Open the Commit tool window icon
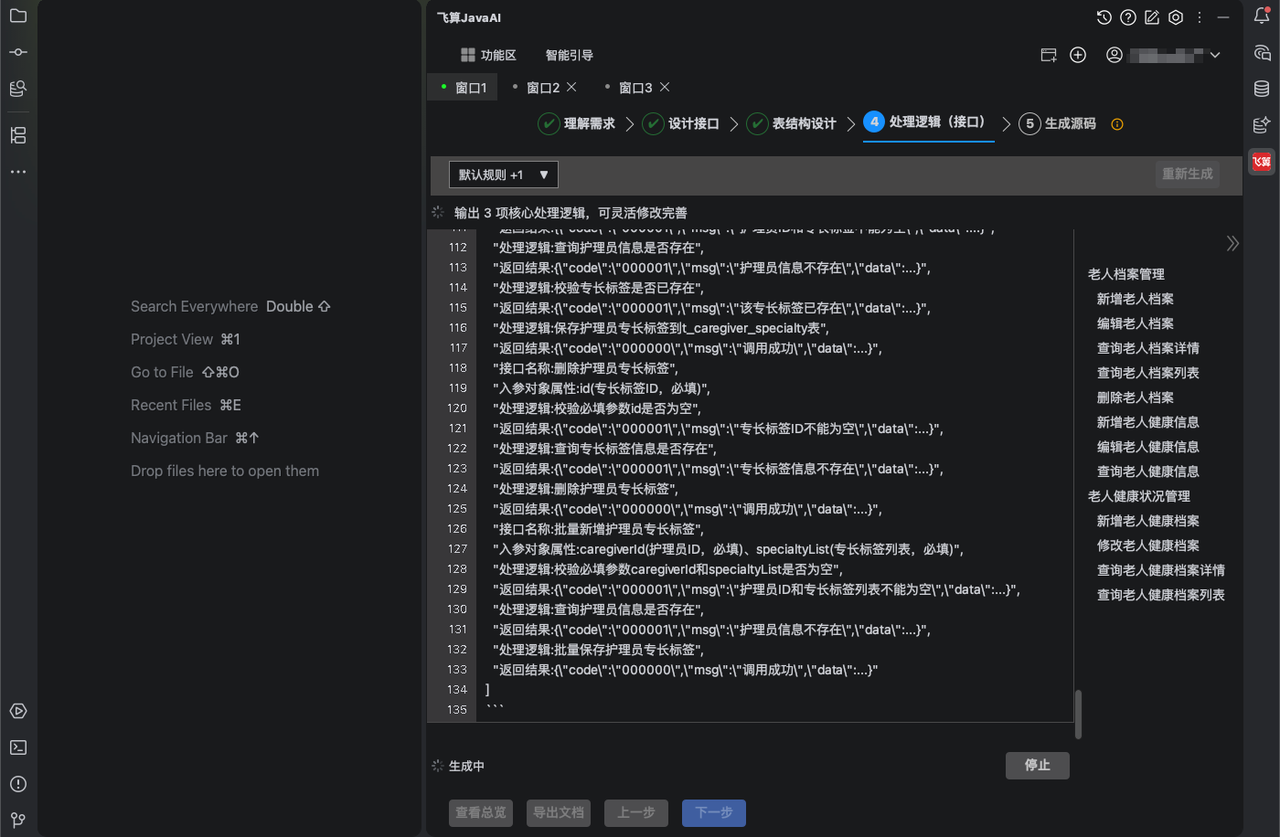 pyautogui.click(x=18, y=52)
